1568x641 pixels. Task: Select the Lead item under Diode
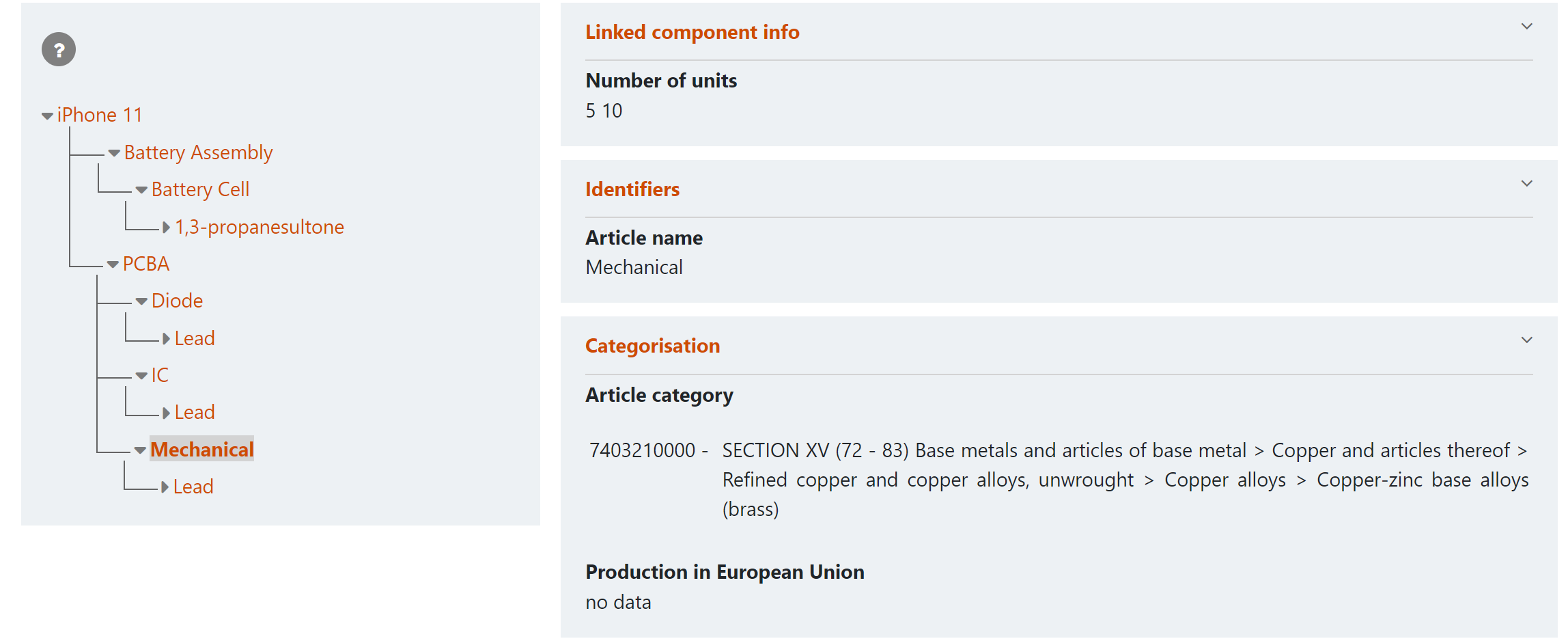click(x=195, y=338)
